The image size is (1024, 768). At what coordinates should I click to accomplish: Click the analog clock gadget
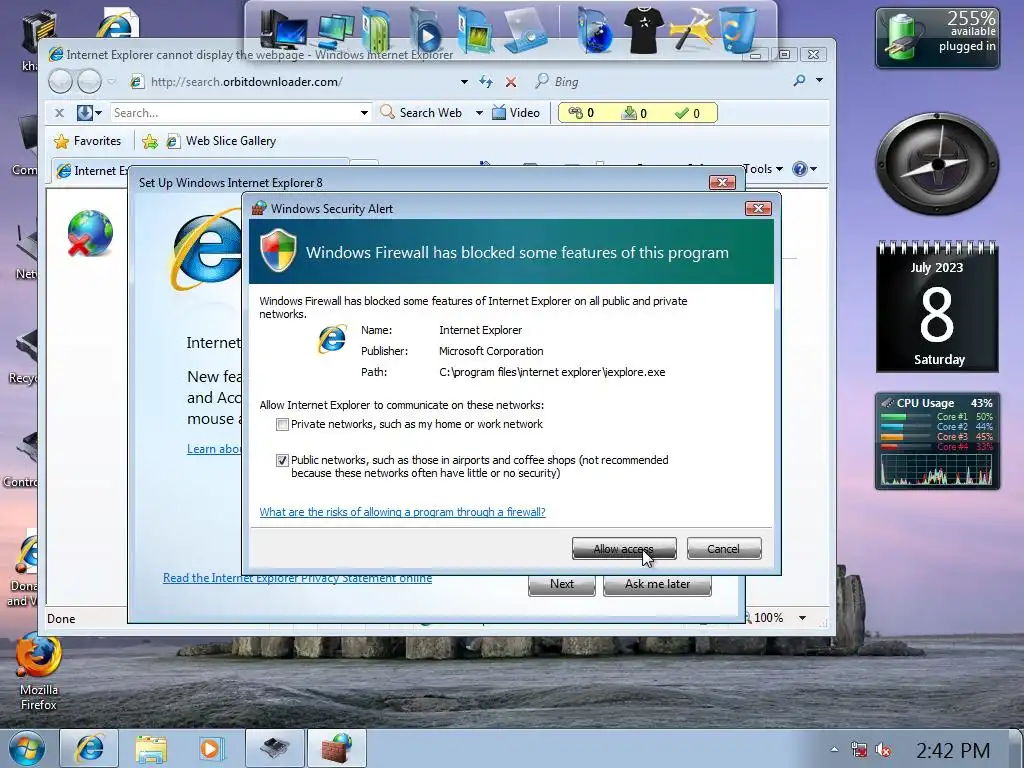tap(937, 163)
